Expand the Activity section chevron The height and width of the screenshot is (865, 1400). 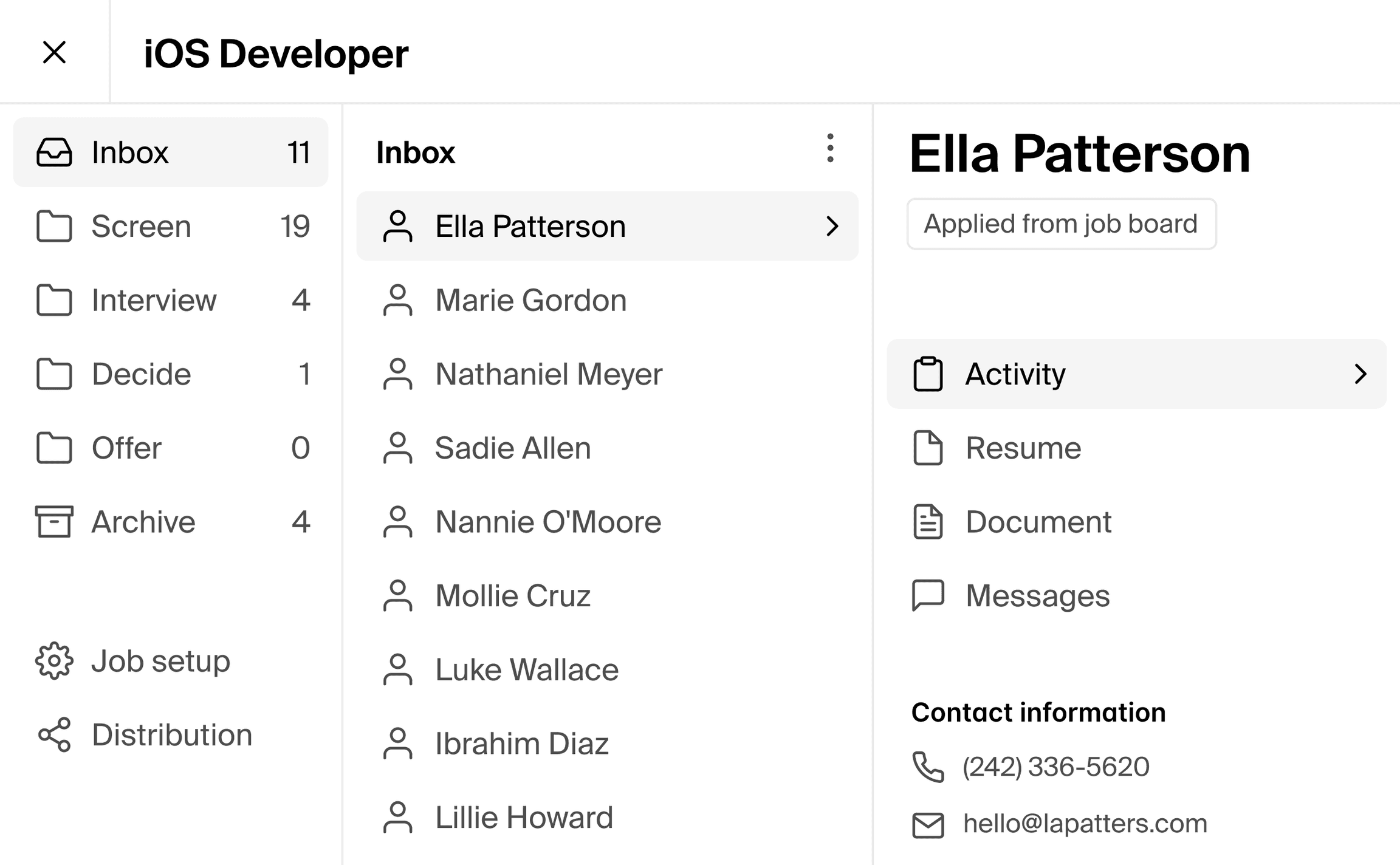click(x=1361, y=374)
